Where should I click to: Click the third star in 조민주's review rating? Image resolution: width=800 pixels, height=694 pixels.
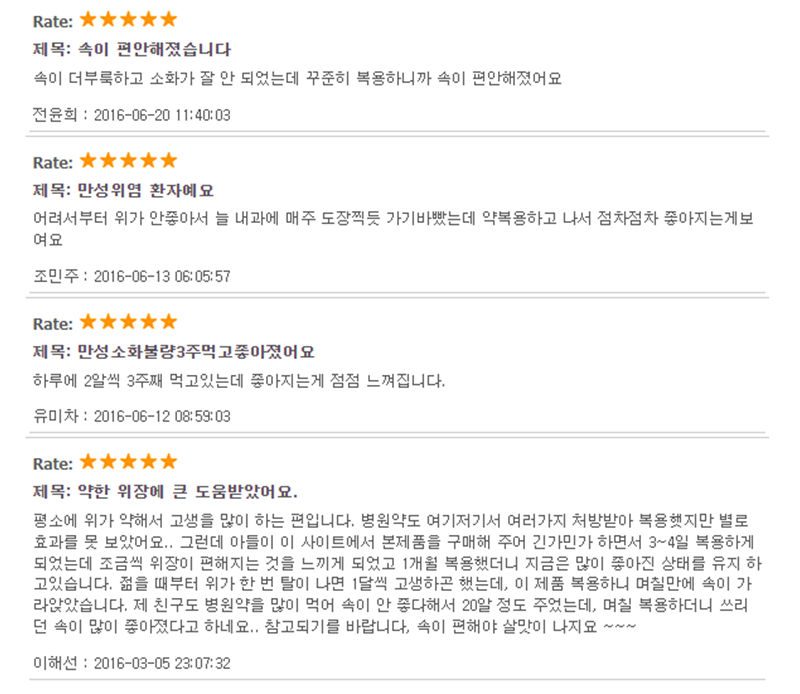coord(128,160)
